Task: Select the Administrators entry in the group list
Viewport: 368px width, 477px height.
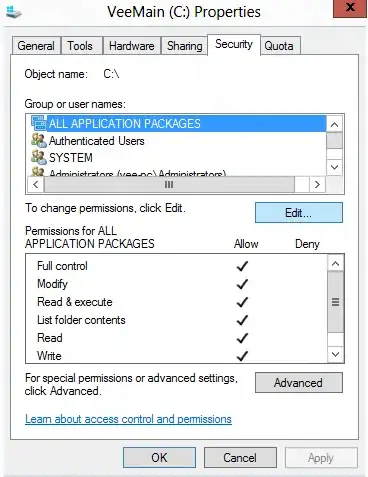Action: click(x=178, y=171)
